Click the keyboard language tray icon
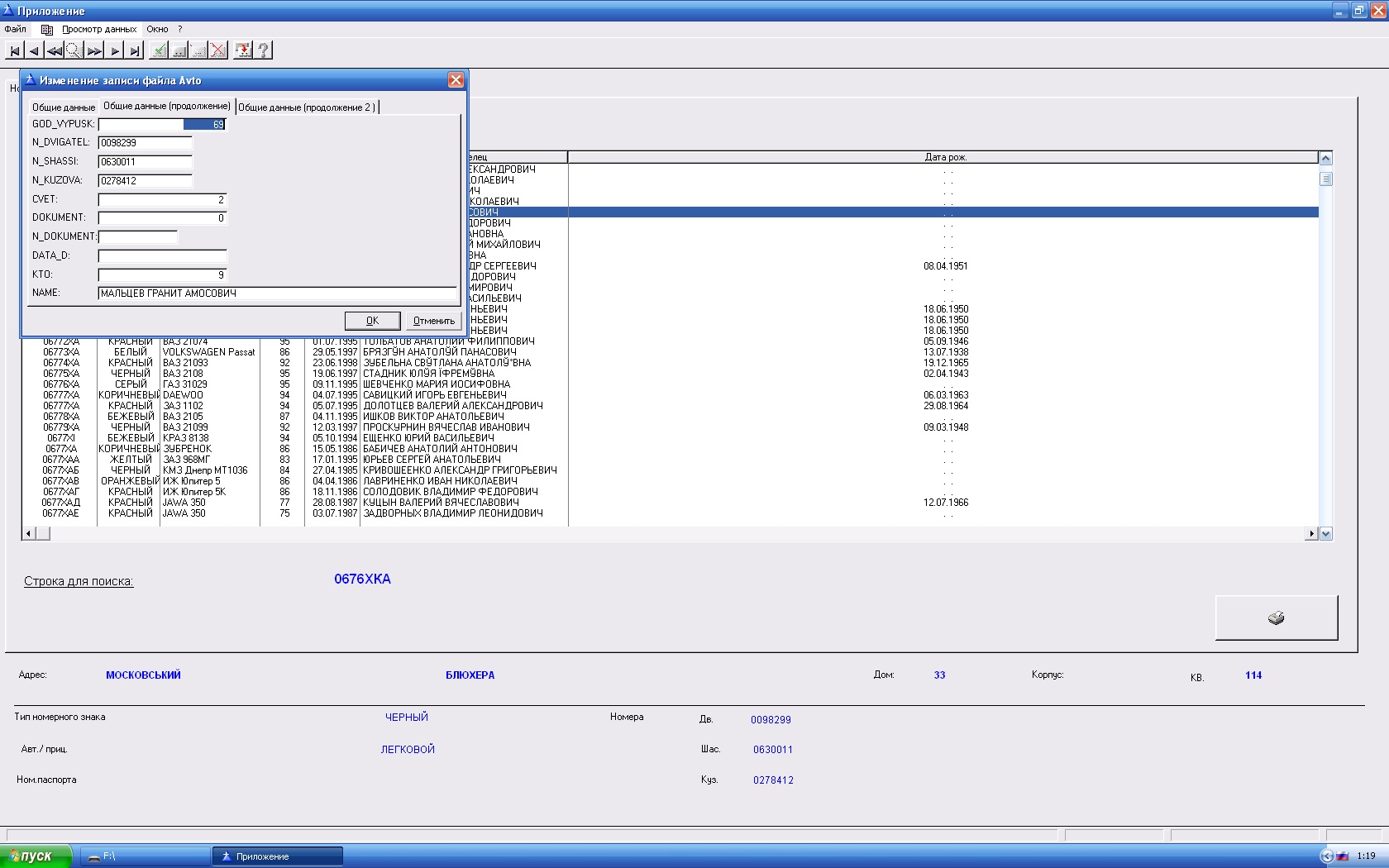This screenshot has width=1389, height=868. point(1342,856)
